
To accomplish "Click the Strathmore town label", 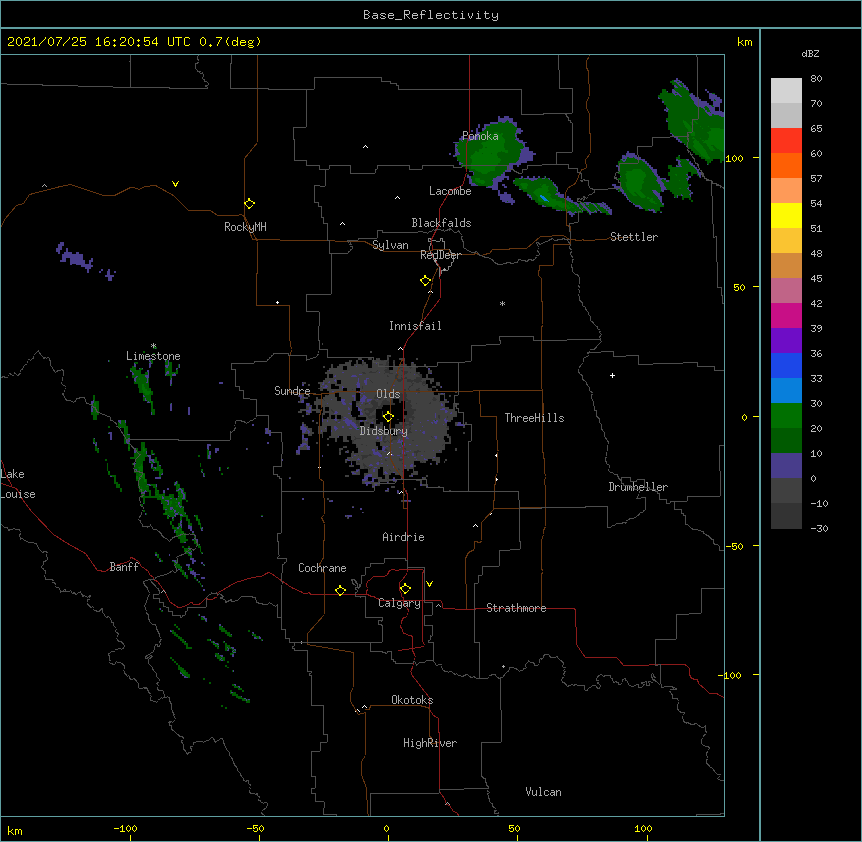I will (x=516, y=608).
